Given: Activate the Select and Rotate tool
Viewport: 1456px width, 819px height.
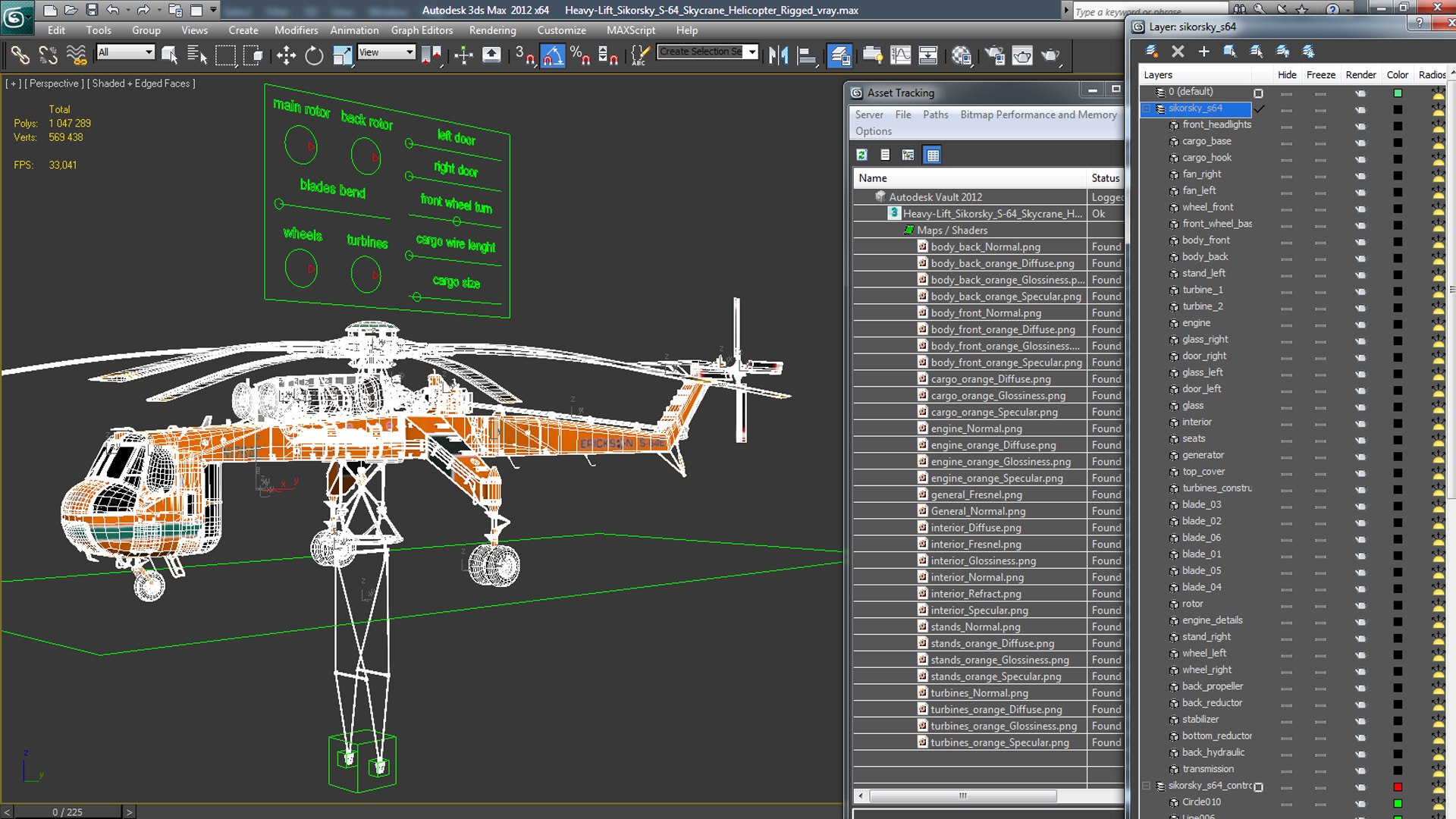Looking at the screenshot, I should 314,55.
